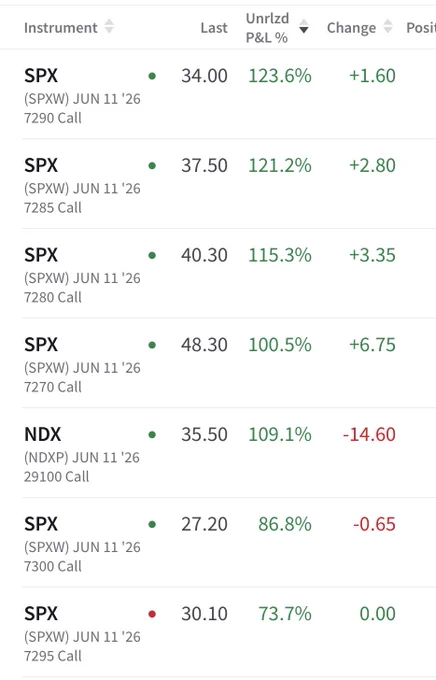Screen dimensions: 436x680
Task: Open SPX 7280 Call position row
Action: 229,274
